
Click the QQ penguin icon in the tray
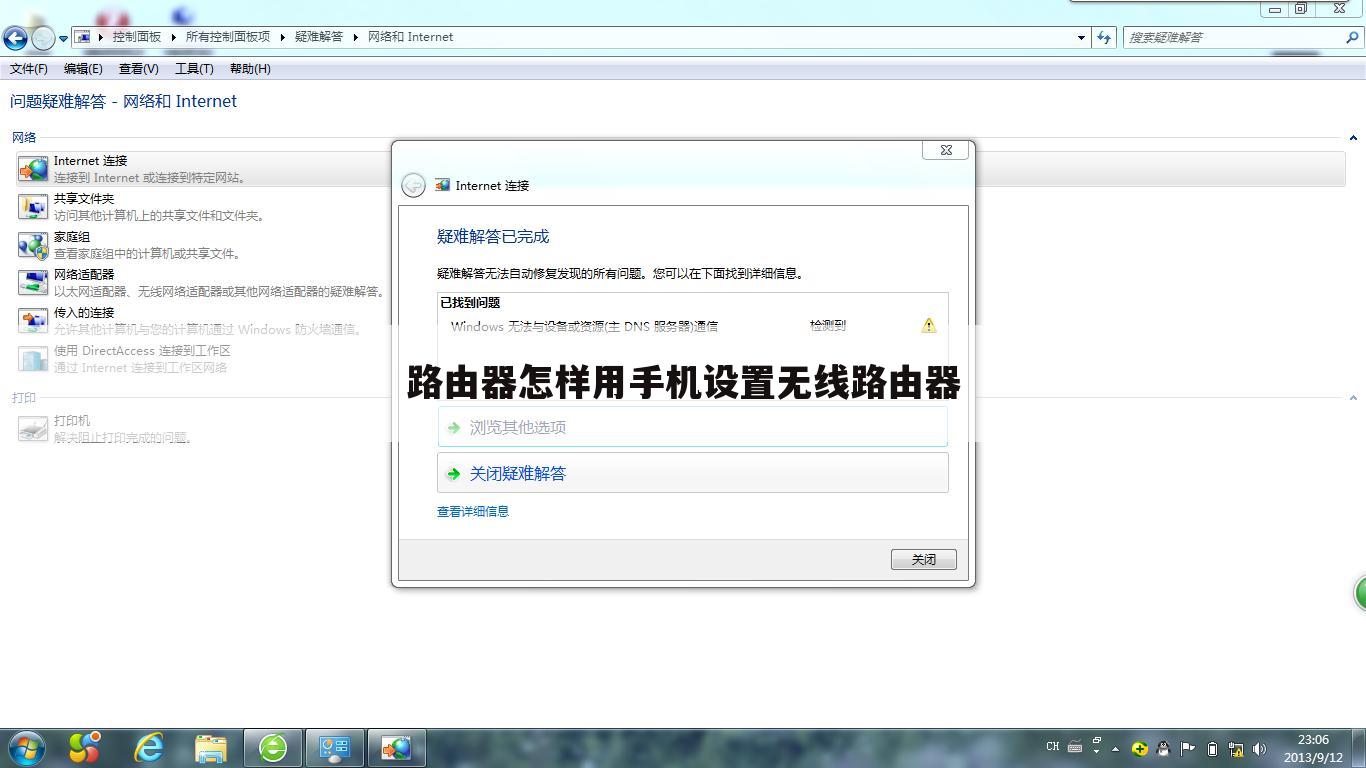1163,748
